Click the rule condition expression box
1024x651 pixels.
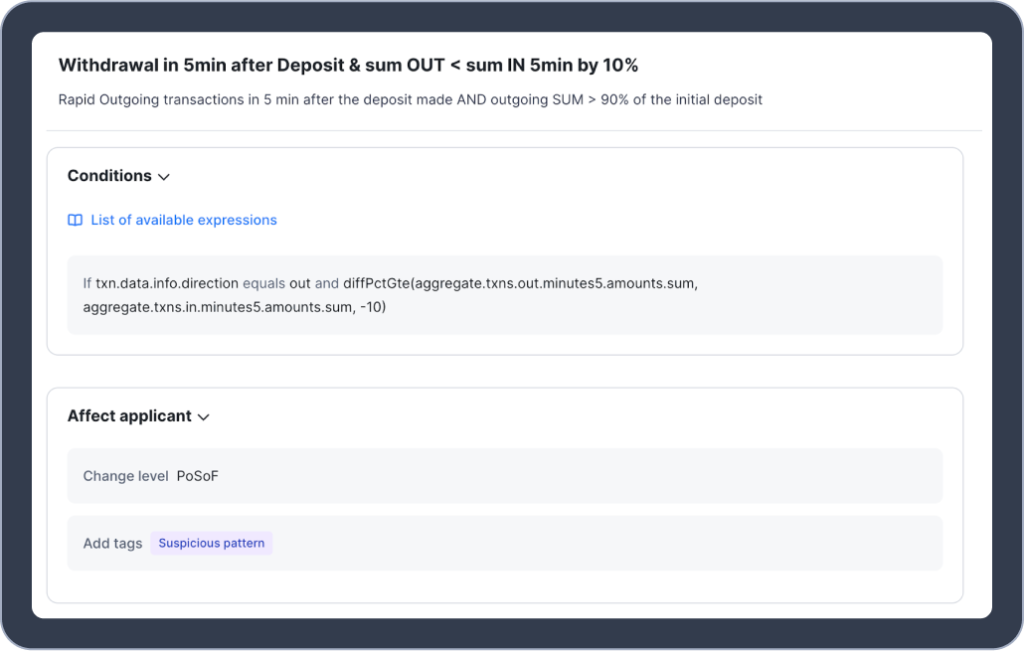[505, 295]
